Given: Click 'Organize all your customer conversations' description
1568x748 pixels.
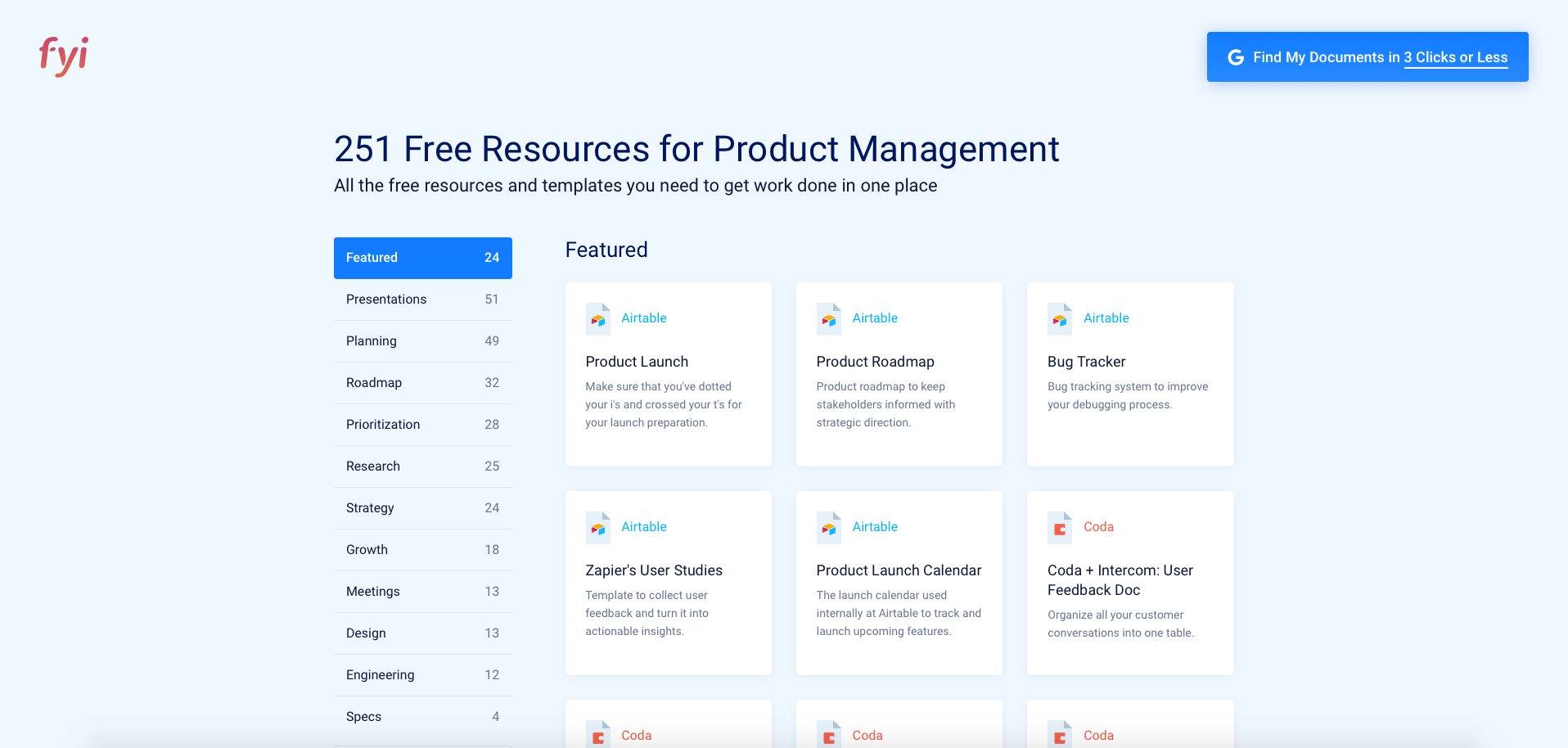Looking at the screenshot, I should [x=1120, y=624].
